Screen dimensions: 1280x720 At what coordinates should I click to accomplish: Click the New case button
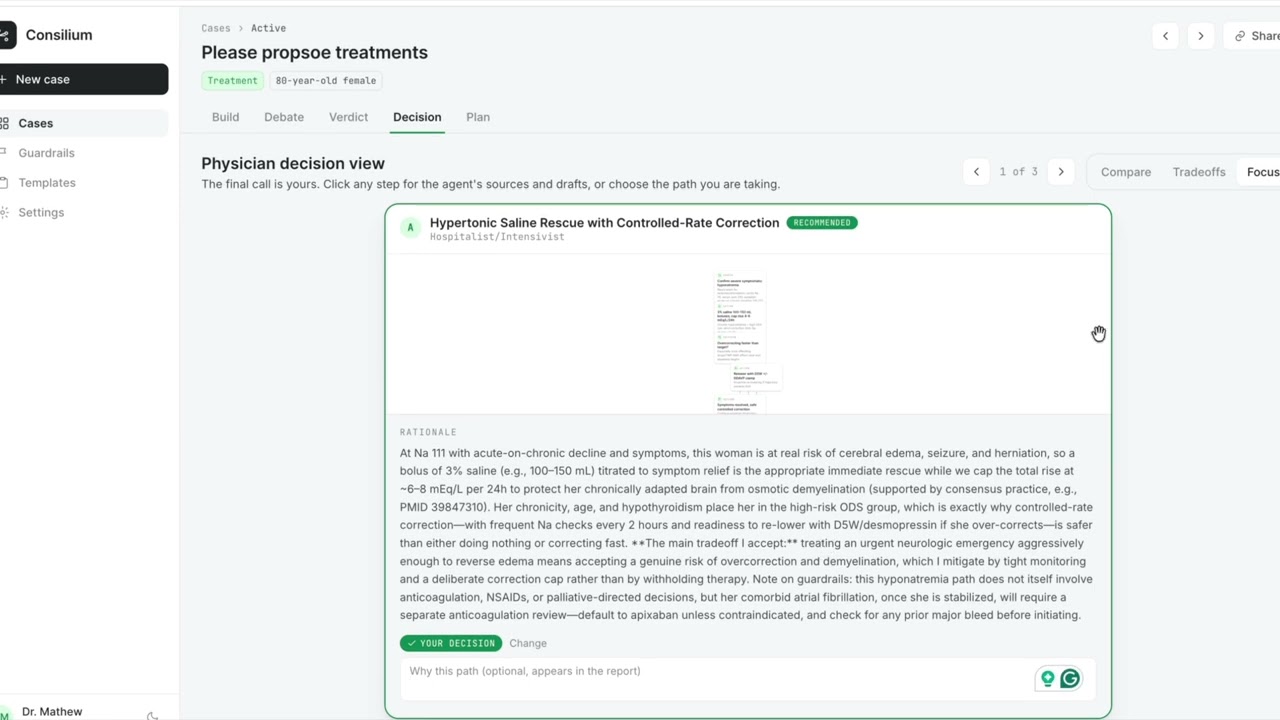coord(84,79)
